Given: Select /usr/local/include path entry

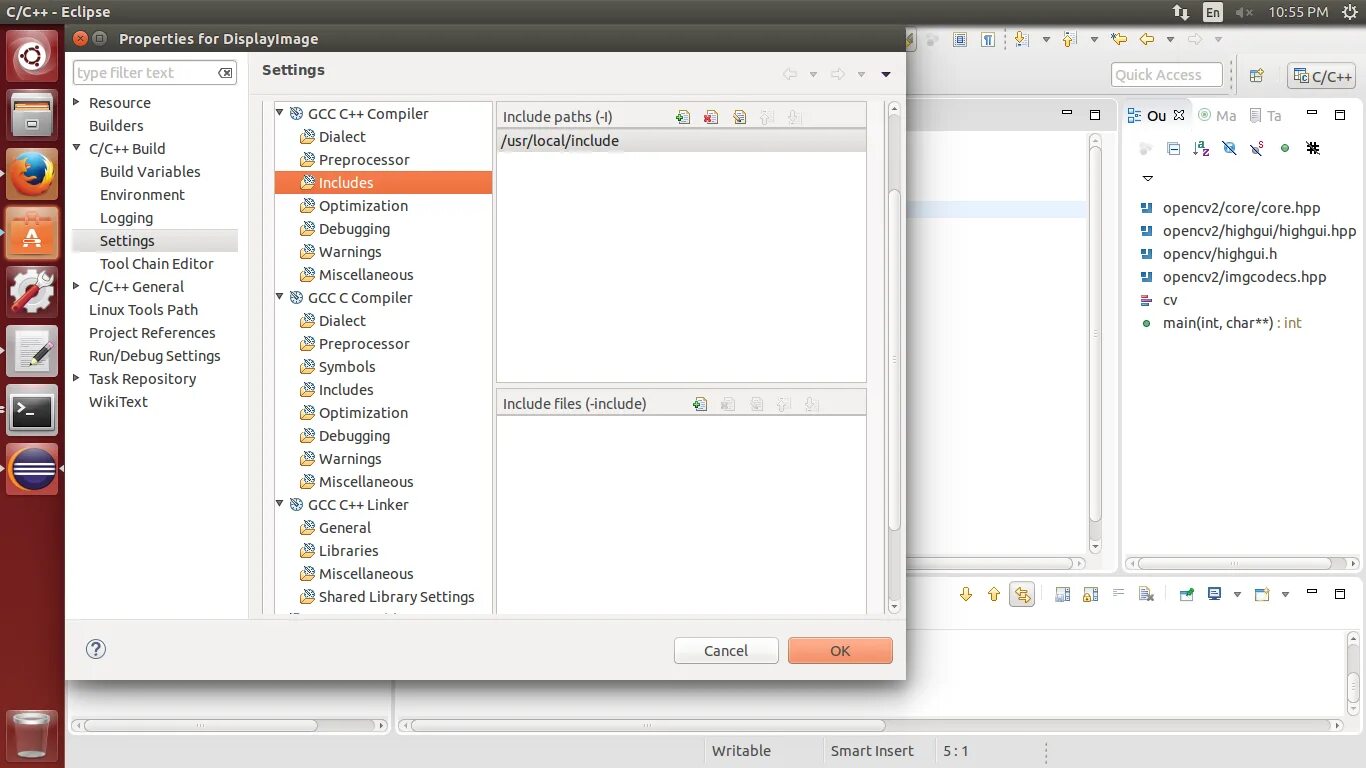Looking at the screenshot, I should (x=681, y=141).
